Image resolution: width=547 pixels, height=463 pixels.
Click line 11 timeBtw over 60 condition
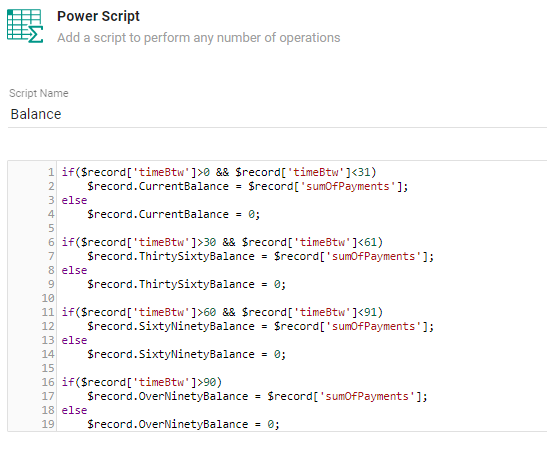pos(222,312)
